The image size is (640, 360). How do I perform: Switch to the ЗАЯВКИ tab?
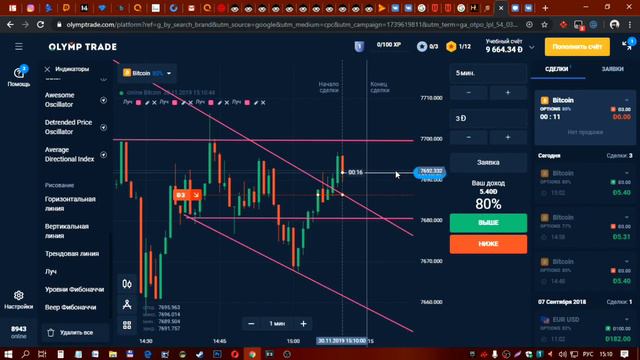click(x=612, y=69)
